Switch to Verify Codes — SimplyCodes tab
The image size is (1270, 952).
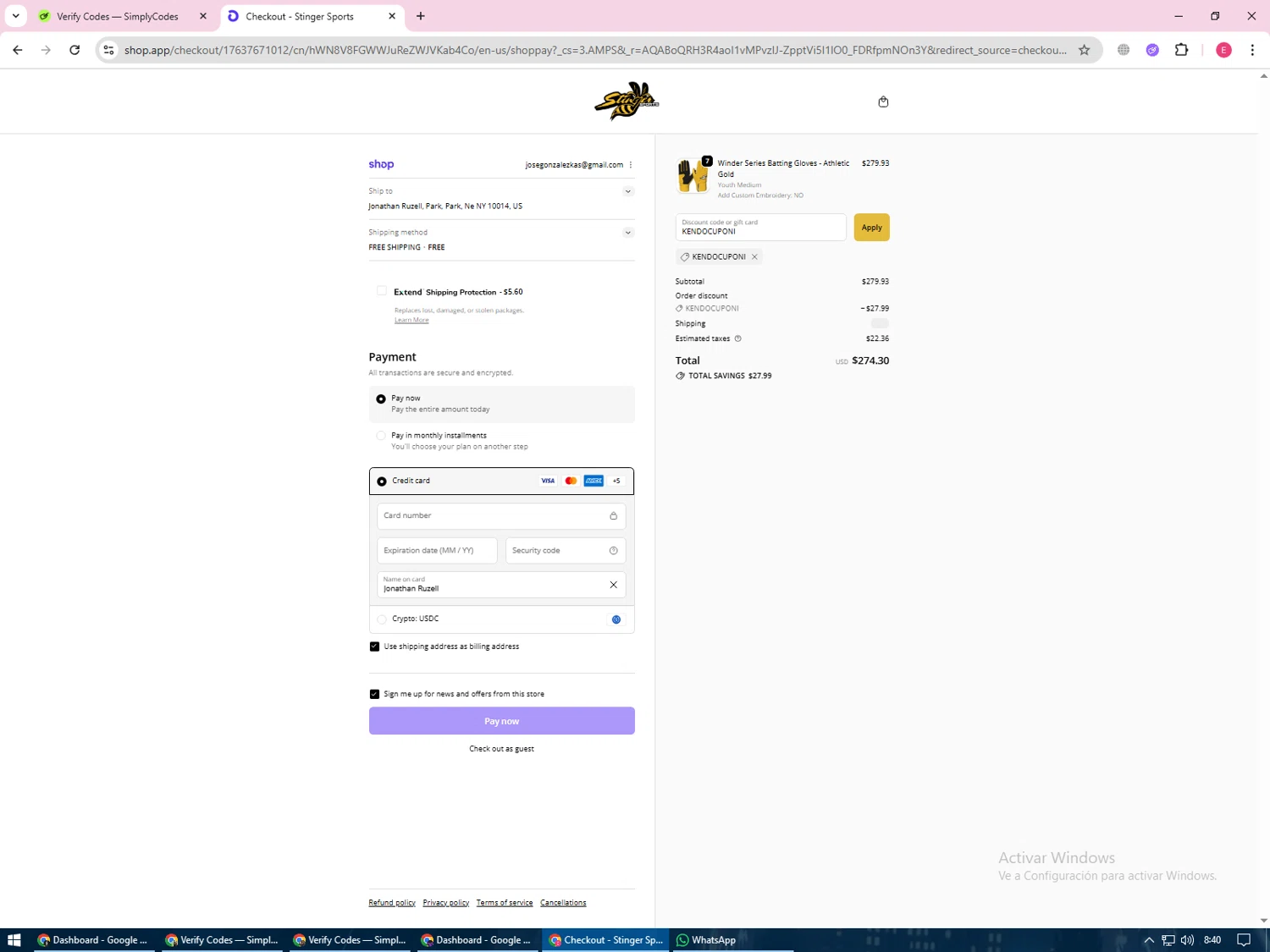pos(118,16)
